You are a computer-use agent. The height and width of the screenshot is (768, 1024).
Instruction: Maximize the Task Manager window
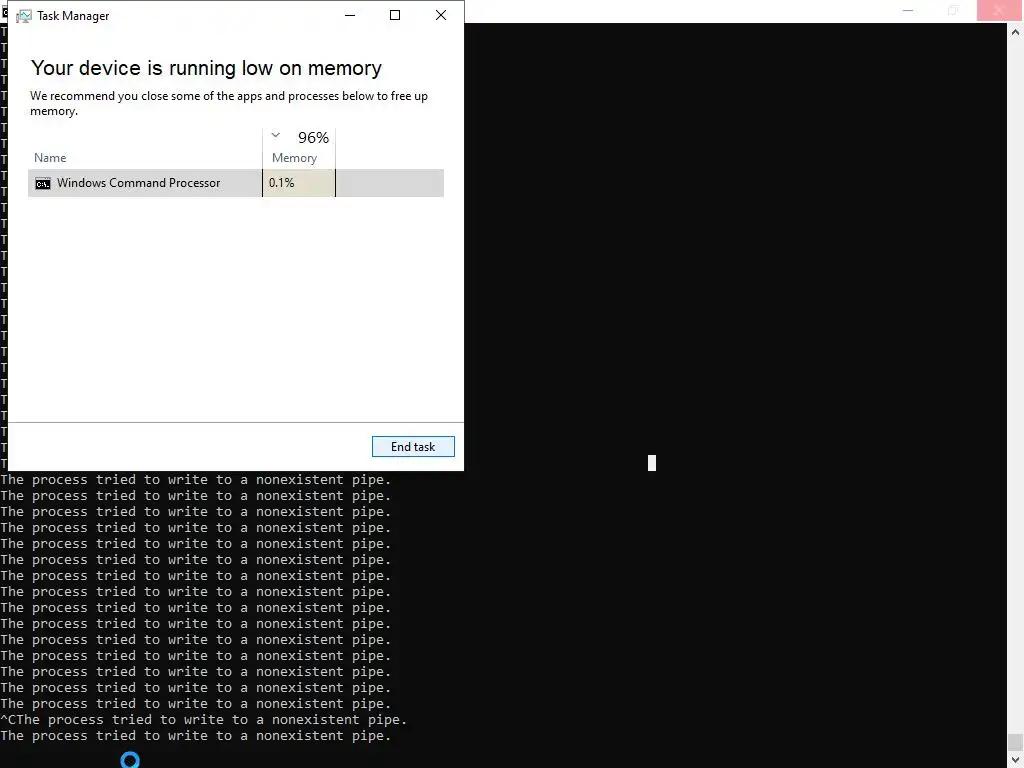click(x=394, y=15)
